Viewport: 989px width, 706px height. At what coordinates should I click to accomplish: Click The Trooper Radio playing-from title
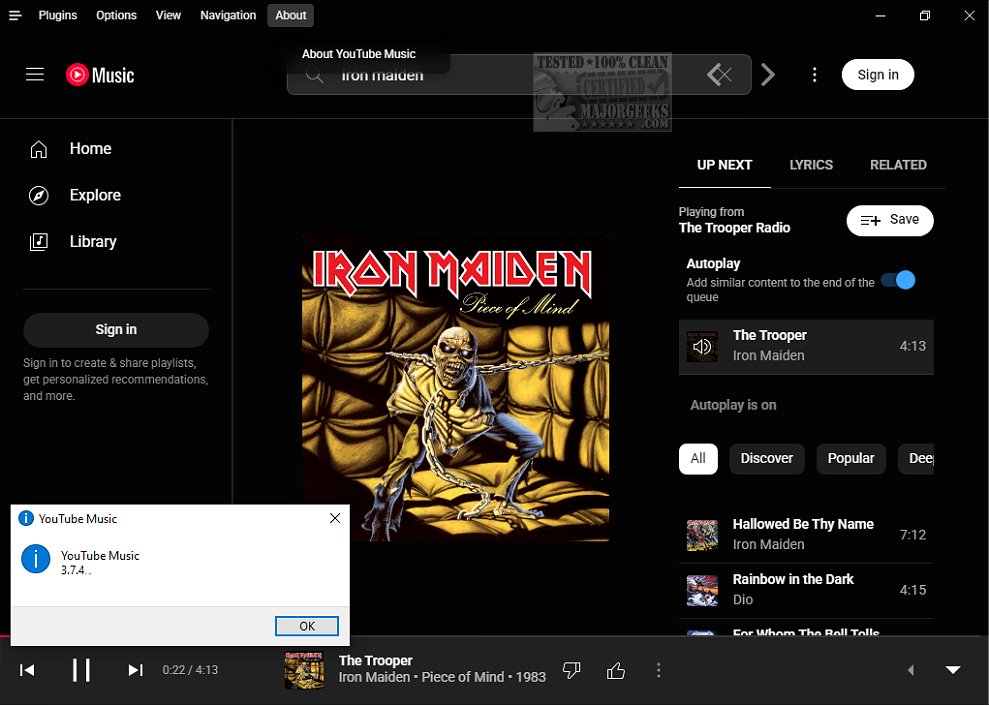coord(734,228)
